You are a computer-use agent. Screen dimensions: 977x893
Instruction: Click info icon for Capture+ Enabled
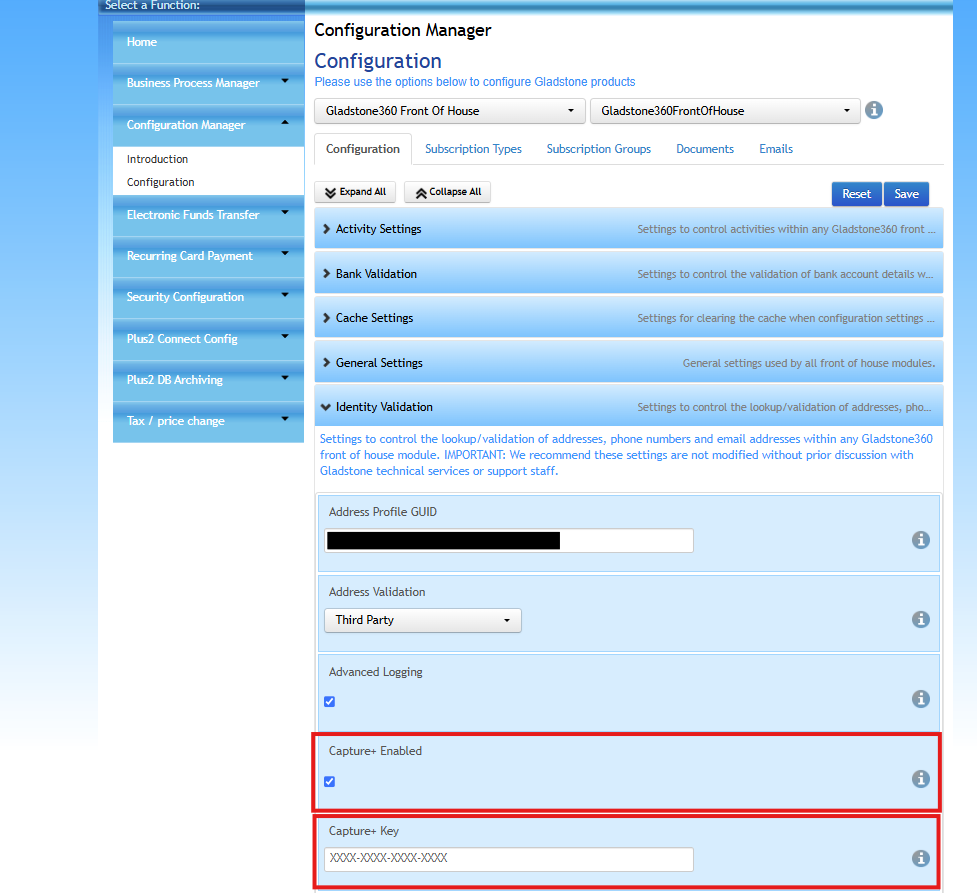tap(920, 778)
